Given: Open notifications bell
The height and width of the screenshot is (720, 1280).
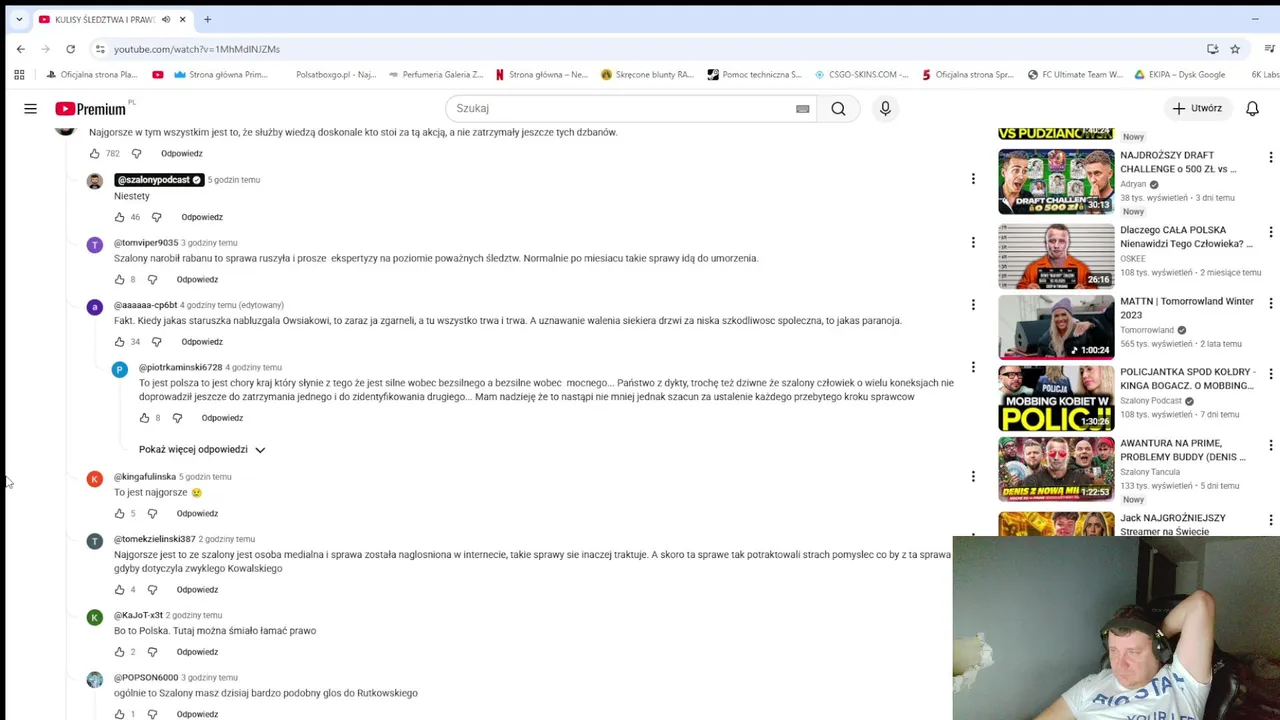Looking at the screenshot, I should pos(1252,108).
